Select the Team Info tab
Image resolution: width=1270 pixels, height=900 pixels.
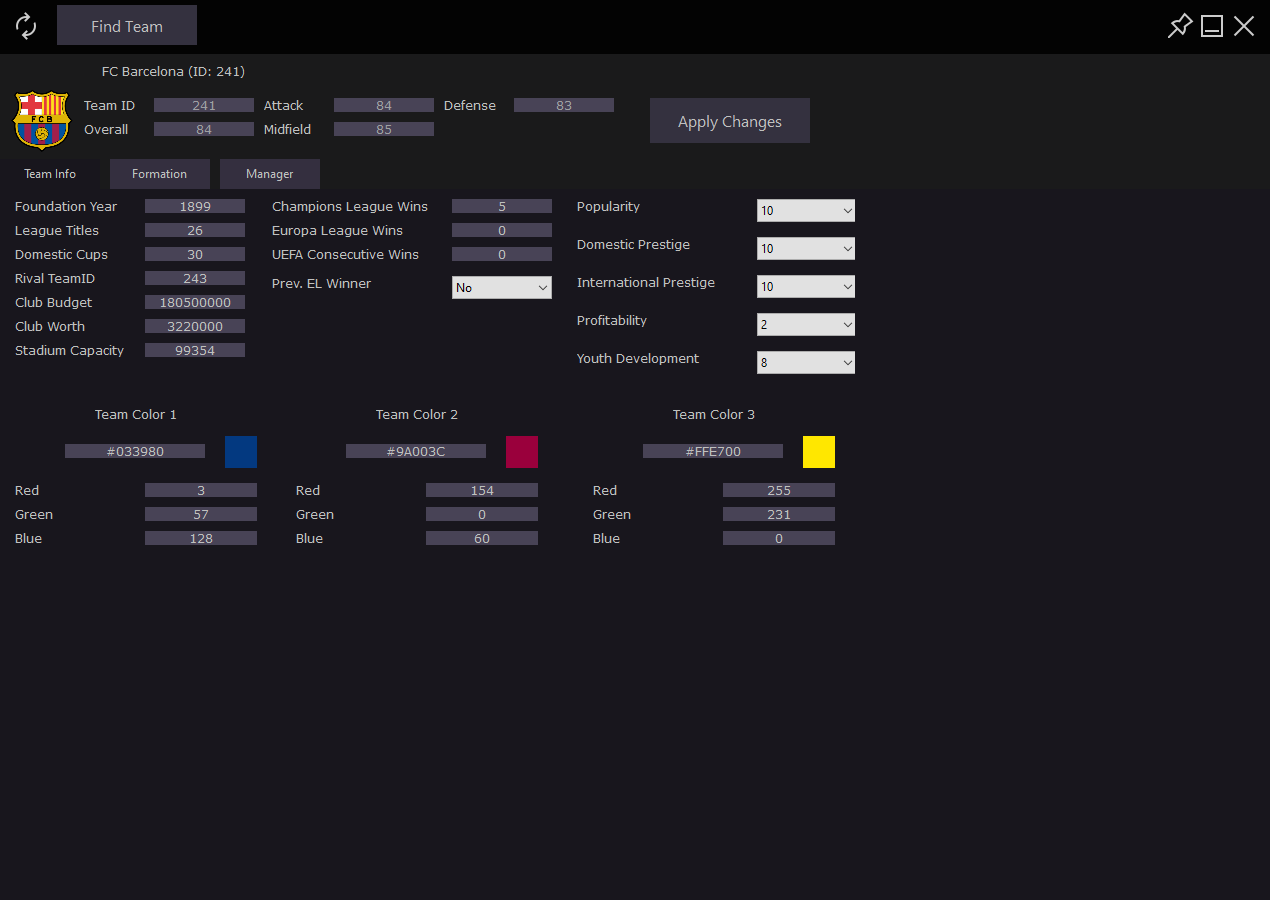coord(50,173)
